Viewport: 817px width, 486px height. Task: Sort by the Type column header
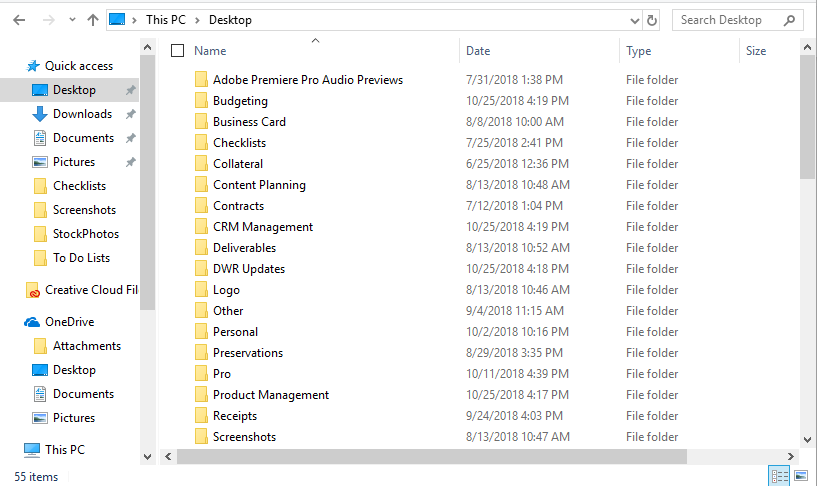(639, 51)
